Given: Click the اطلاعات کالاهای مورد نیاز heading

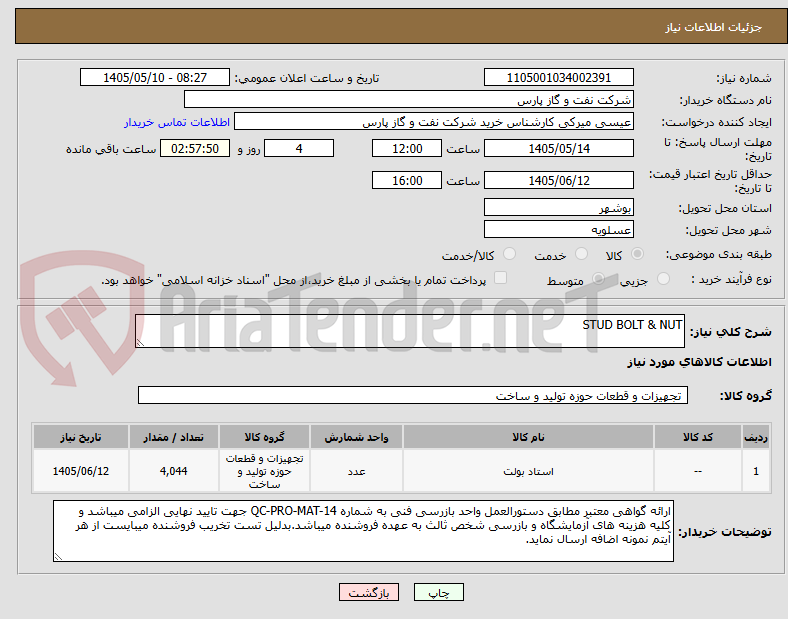Looking at the screenshot, I should [x=699, y=362].
